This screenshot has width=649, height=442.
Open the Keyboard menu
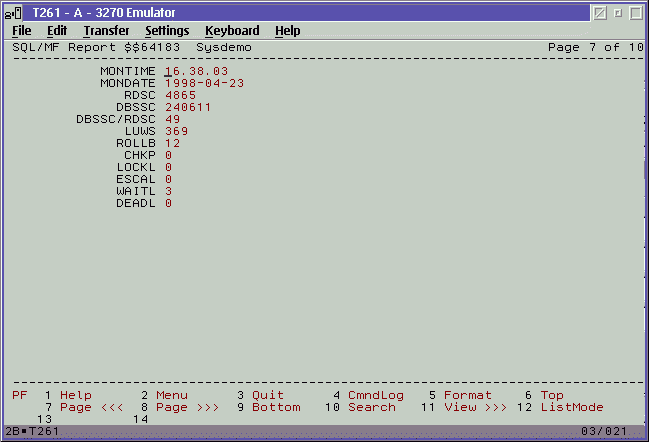(x=232, y=31)
